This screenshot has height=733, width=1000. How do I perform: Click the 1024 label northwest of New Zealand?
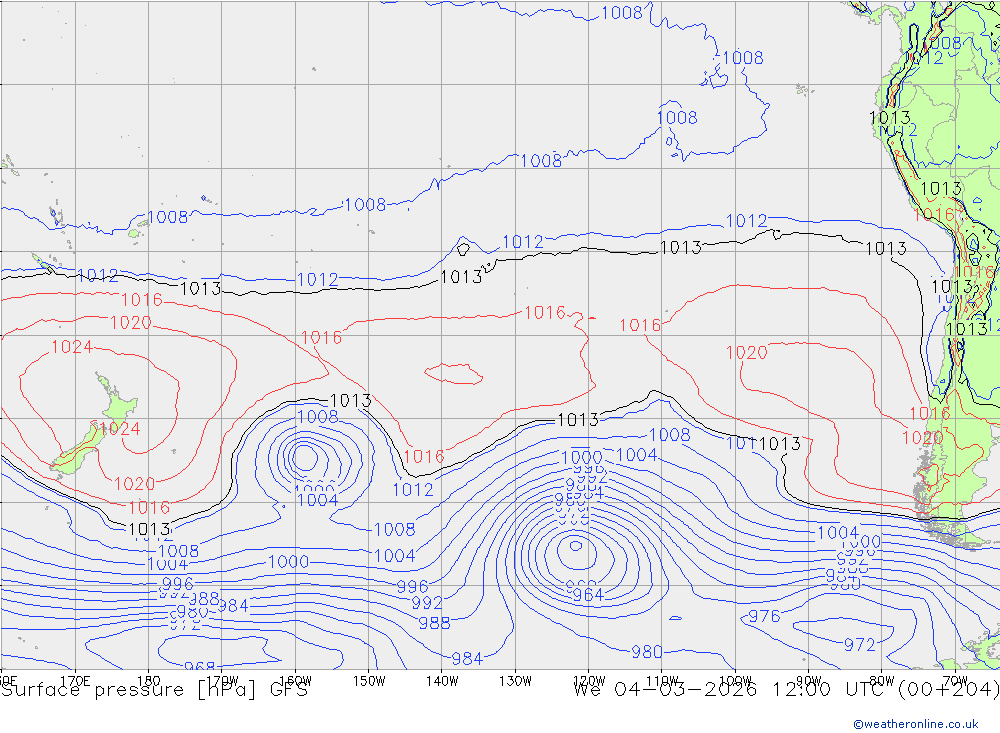tap(72, 347)
